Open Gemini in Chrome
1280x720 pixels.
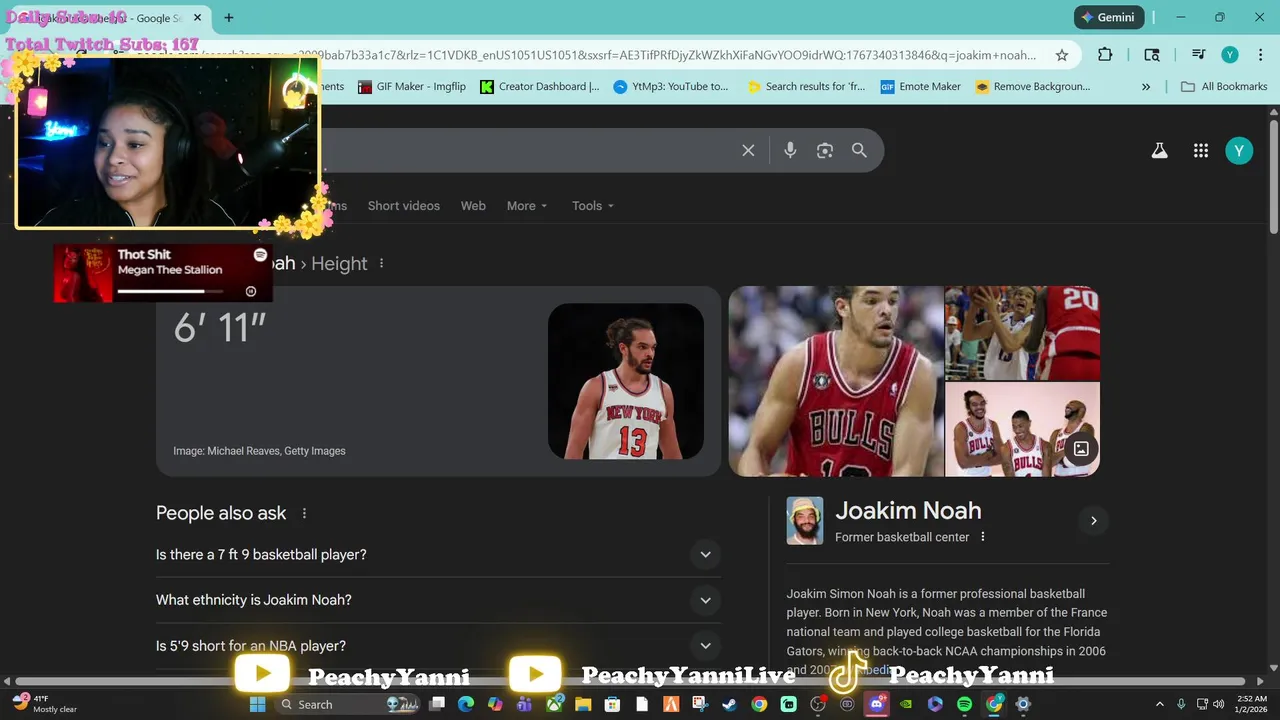(x=1108, y=17)
